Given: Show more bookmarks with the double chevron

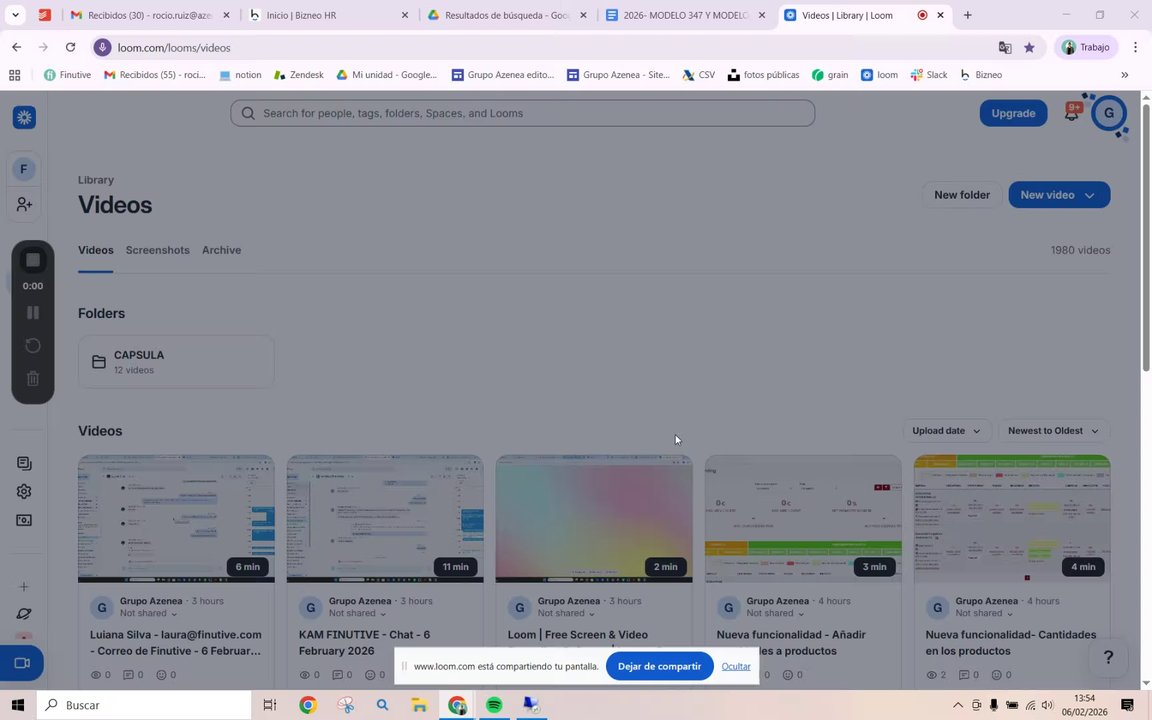Looking at the screenshot, I should point(1124,75).
